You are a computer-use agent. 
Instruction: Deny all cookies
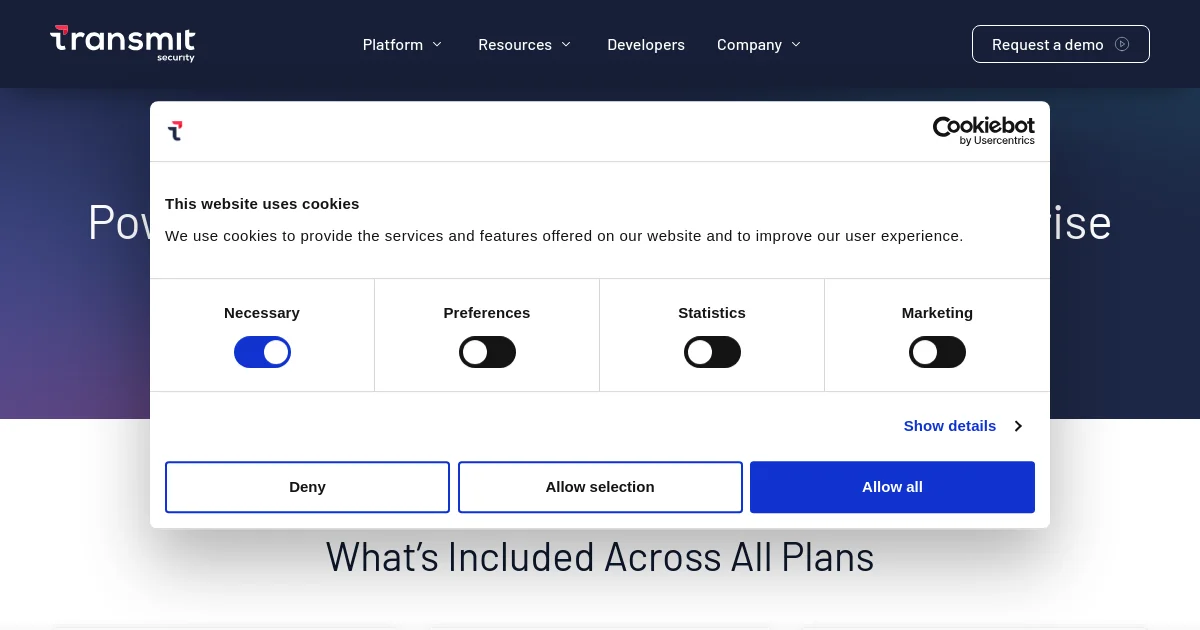click(x=307, y=487)
